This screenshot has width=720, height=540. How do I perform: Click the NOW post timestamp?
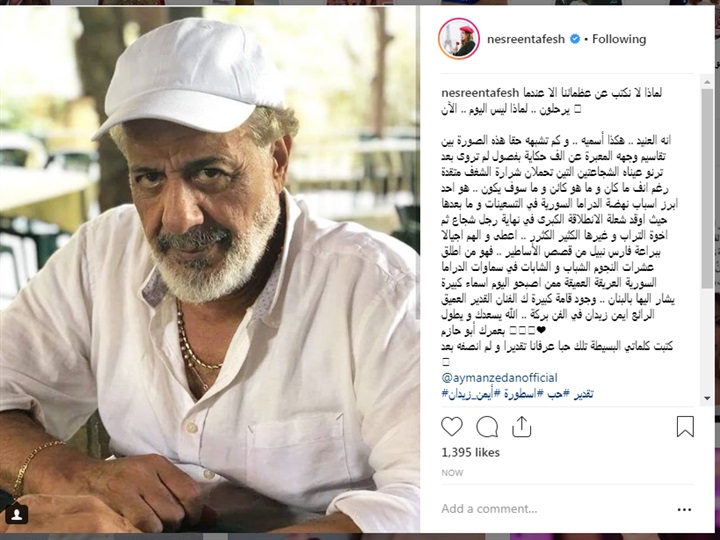tap(452, 472)
